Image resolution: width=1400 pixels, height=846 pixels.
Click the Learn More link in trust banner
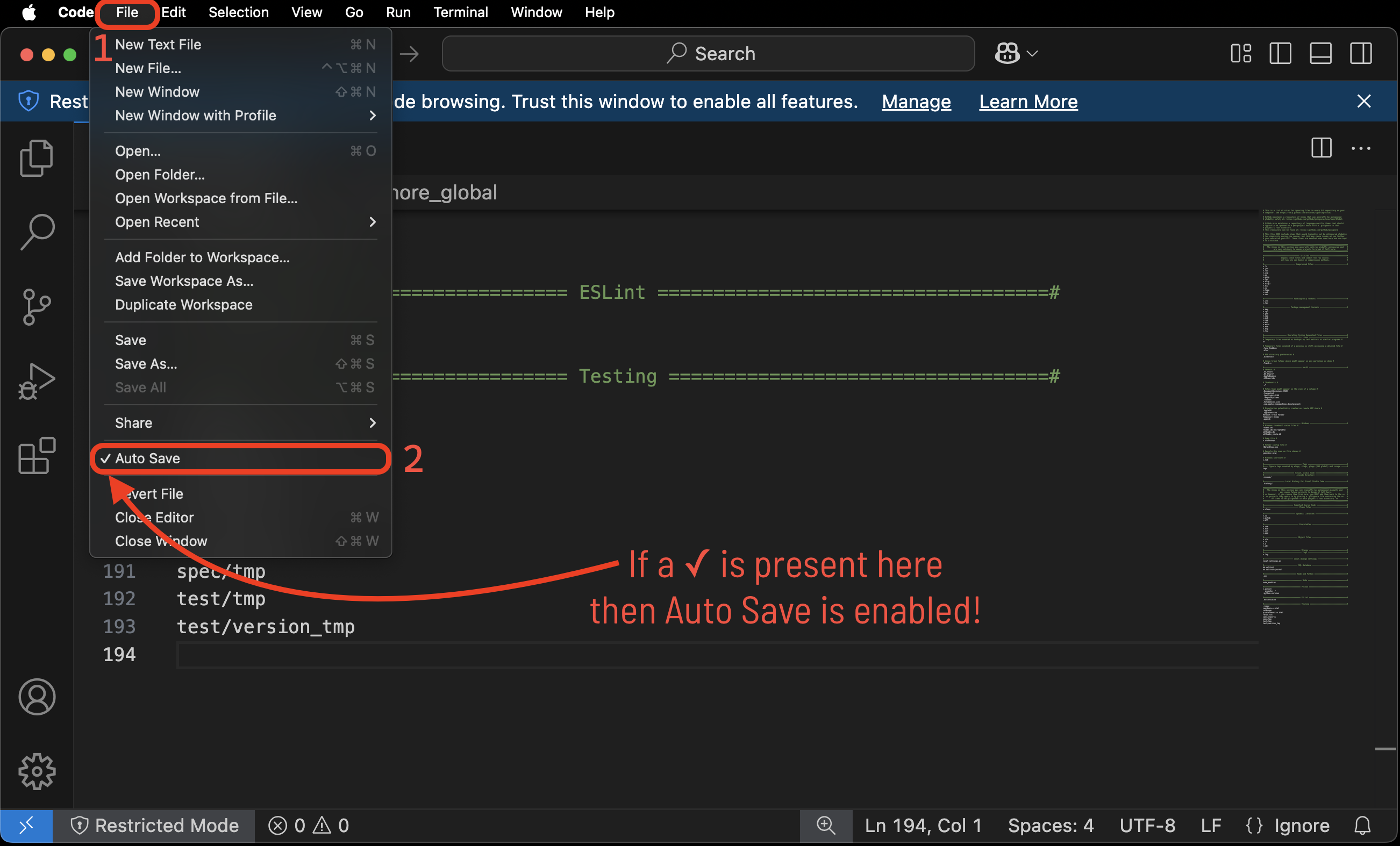click(1028, 101)
